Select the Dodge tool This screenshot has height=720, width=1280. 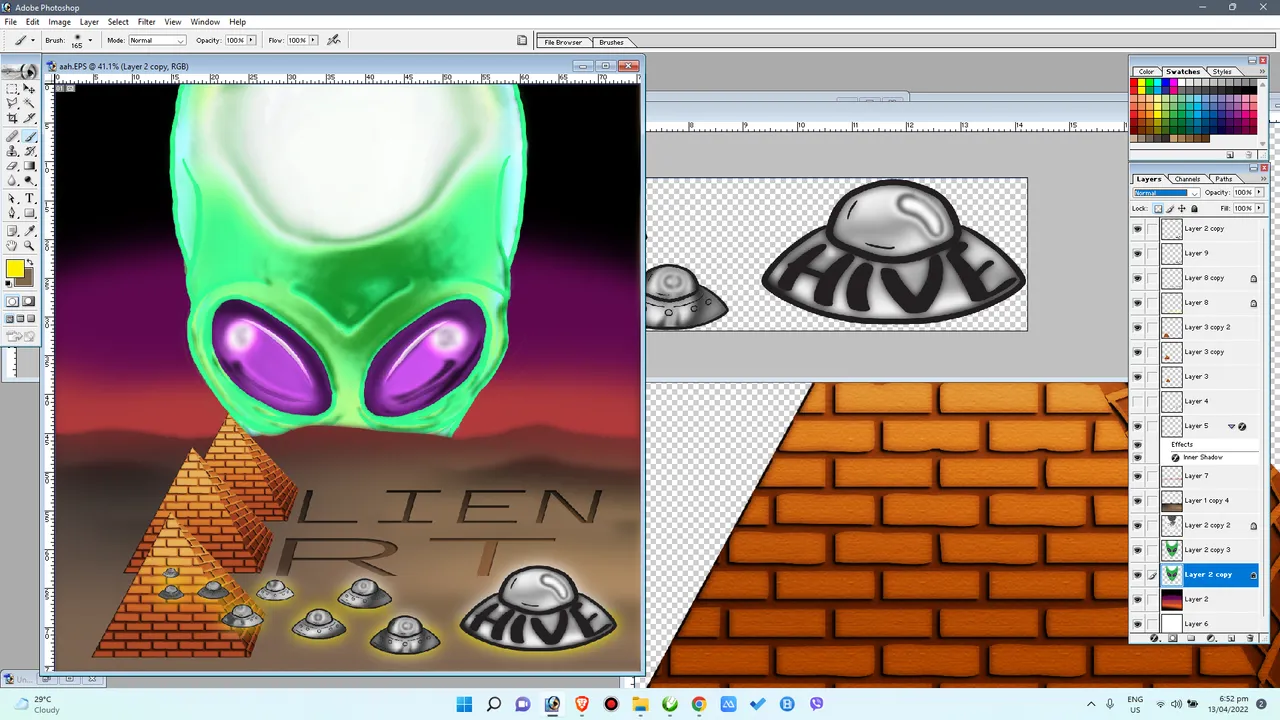[x=29, y=181]
